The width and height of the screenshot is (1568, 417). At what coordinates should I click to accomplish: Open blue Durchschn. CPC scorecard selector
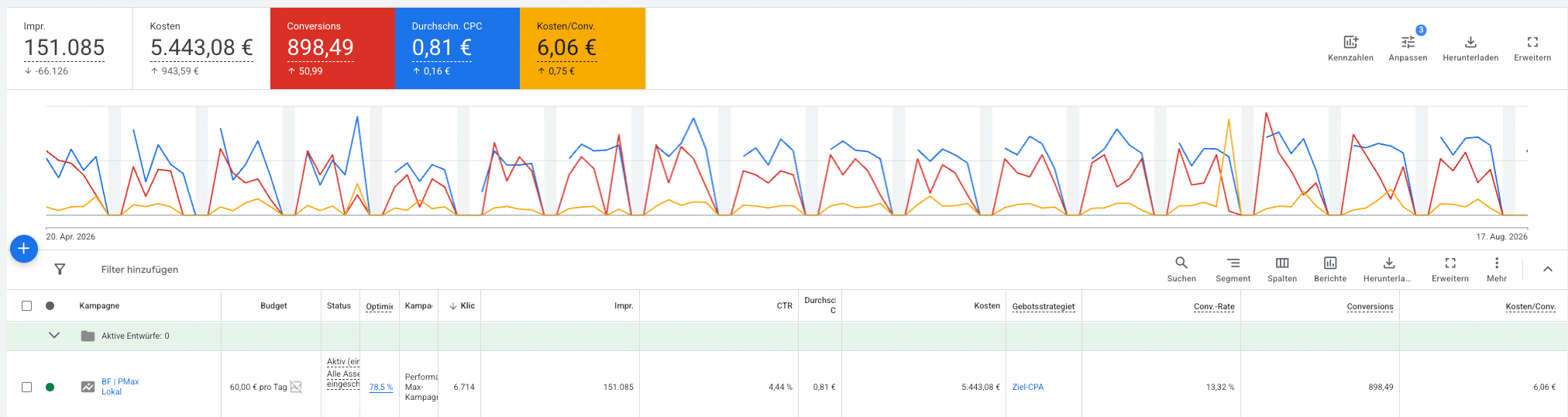coord(457,48)
